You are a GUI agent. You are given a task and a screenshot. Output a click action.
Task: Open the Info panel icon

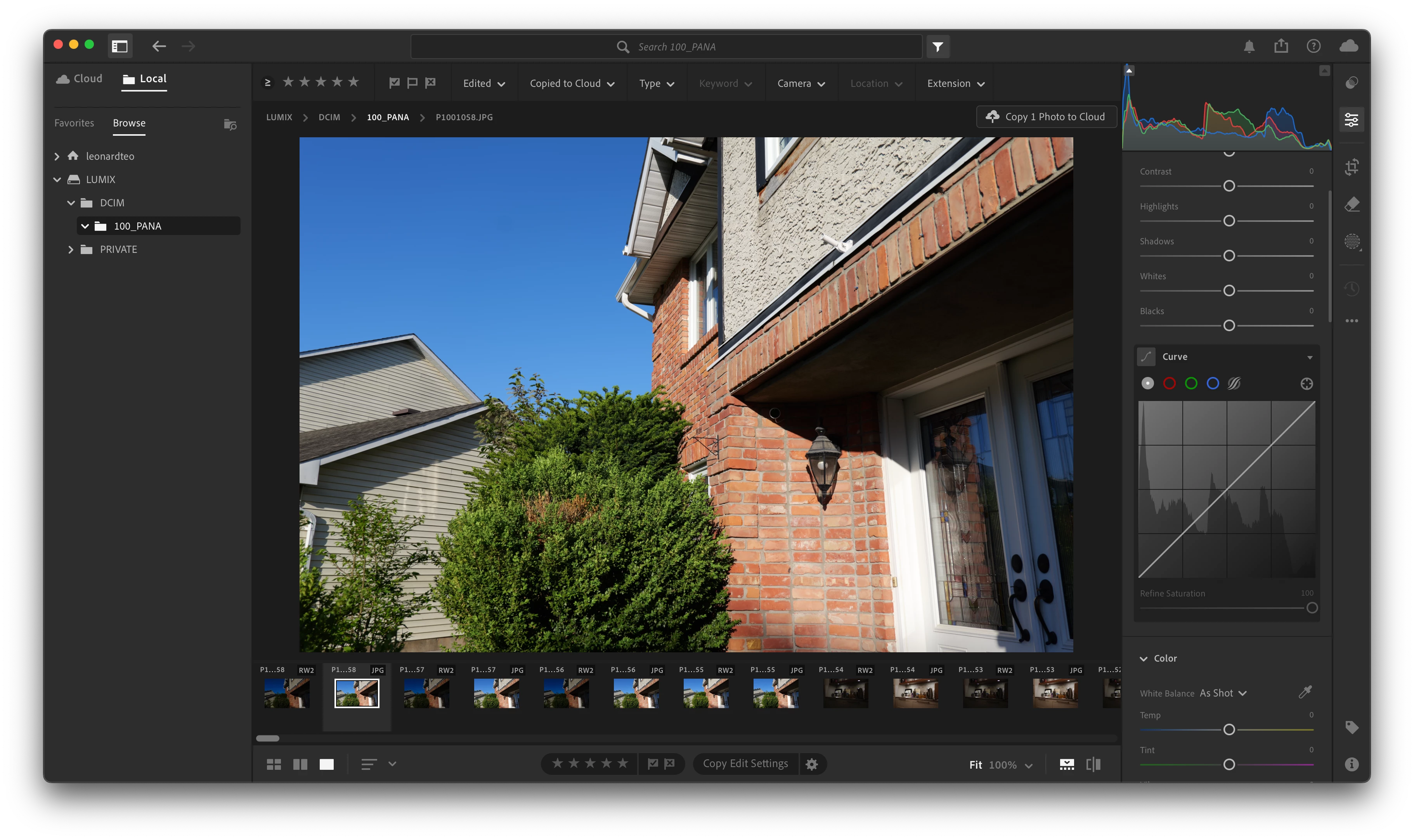click(1352, 765)
